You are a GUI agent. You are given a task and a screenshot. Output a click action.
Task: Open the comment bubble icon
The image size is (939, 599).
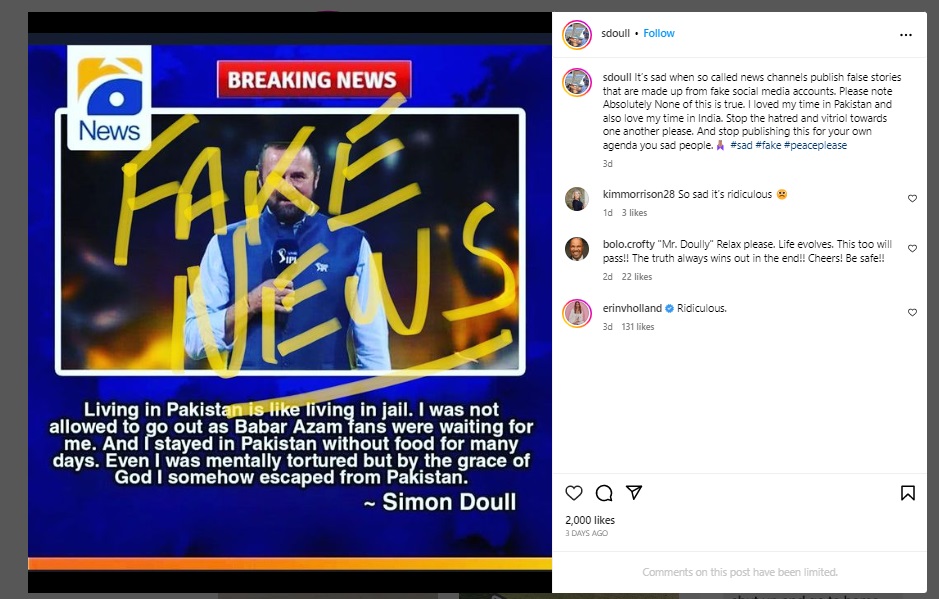click(604, 493)
